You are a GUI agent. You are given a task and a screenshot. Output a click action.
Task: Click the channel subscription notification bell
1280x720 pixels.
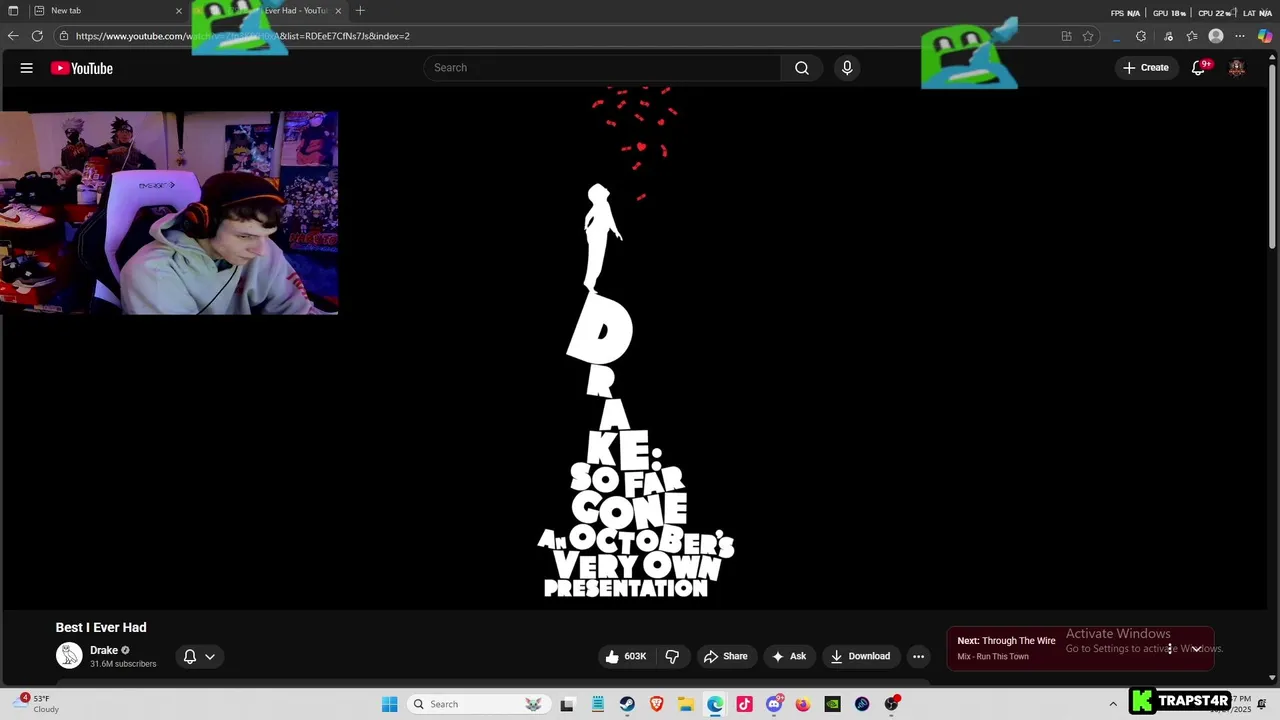[199, 657]
